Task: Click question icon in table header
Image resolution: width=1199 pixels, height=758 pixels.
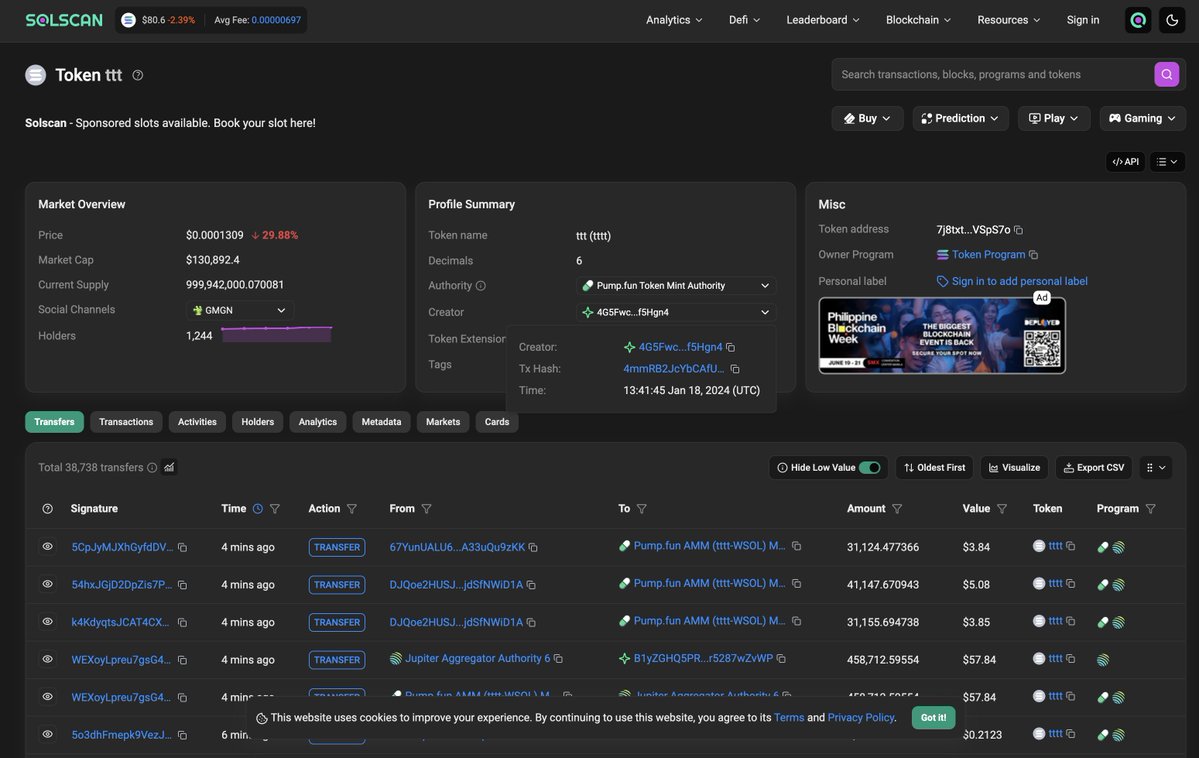Action: click(47, 509)
